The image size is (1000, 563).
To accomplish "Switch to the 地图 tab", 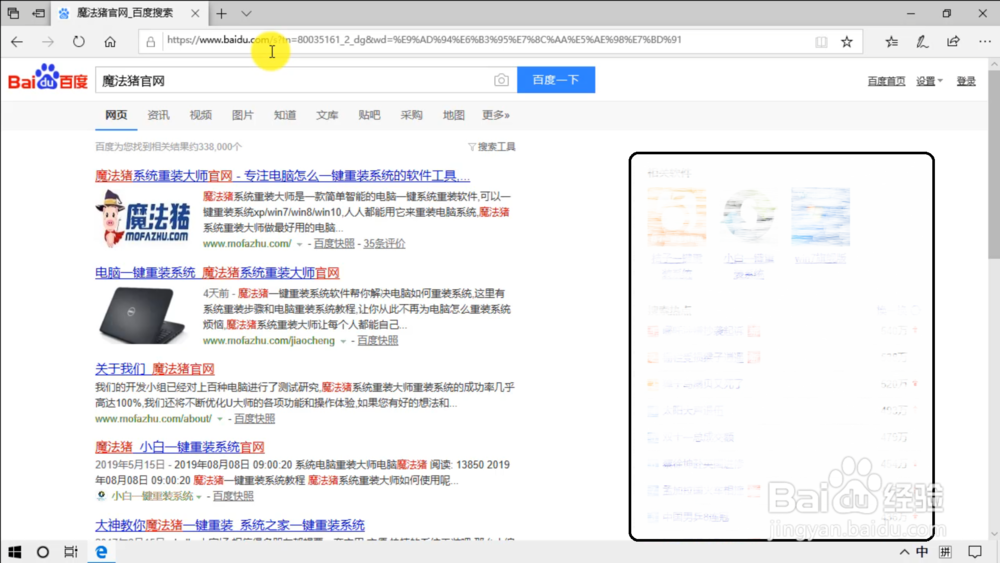I will pos(453,115).
